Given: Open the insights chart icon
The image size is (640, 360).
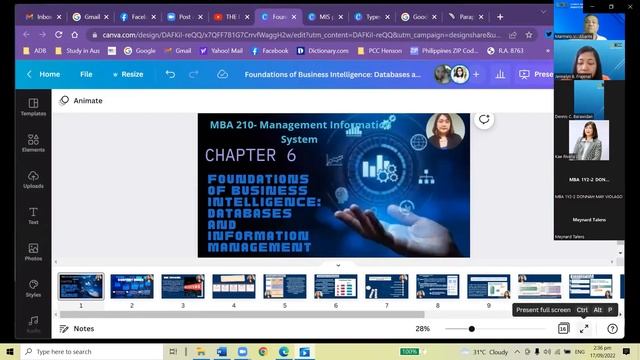Looking at the screenshot, I should [500, 74].
